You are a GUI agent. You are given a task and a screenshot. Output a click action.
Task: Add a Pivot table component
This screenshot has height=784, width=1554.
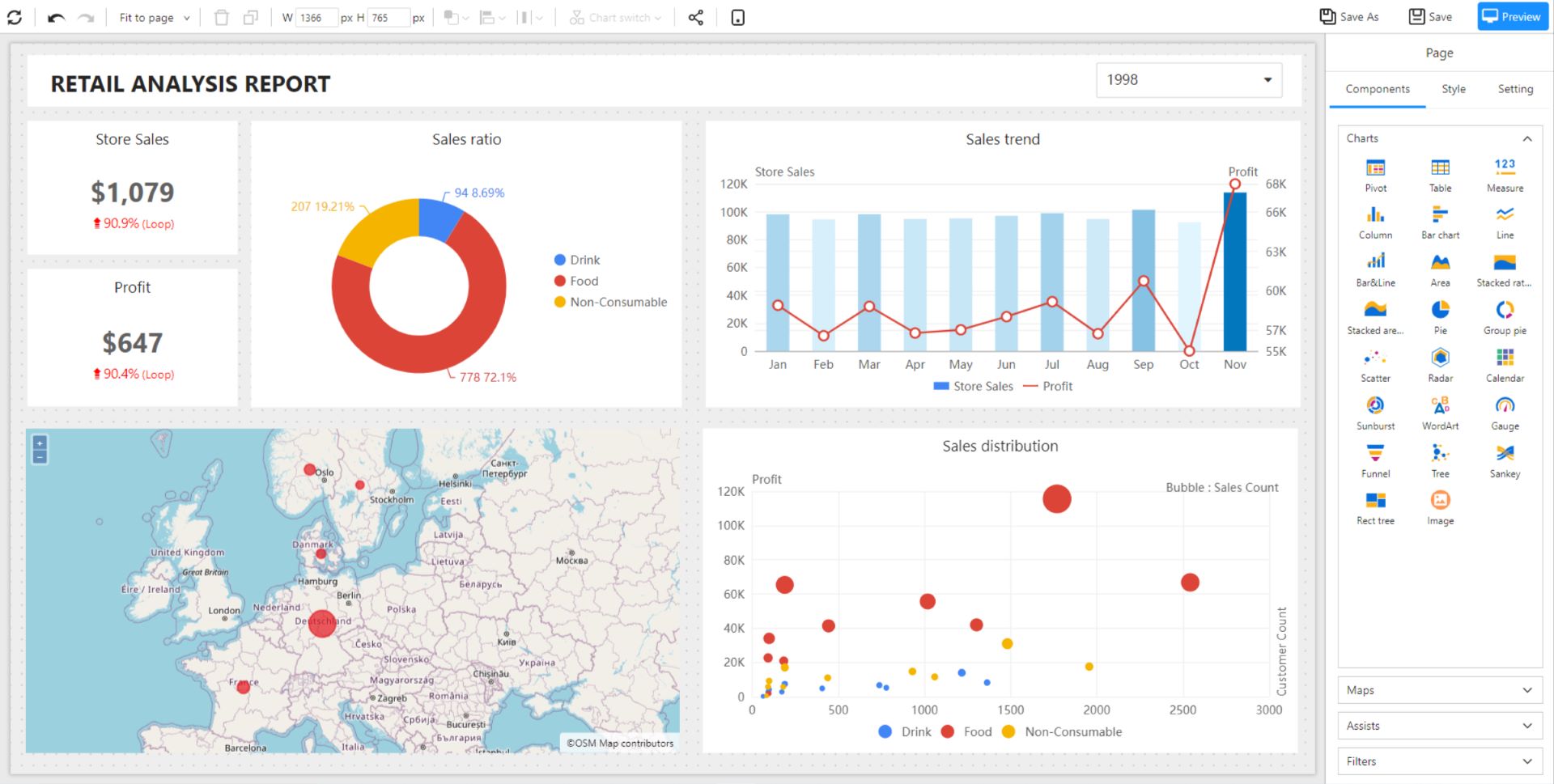(x=1375, y=168)
